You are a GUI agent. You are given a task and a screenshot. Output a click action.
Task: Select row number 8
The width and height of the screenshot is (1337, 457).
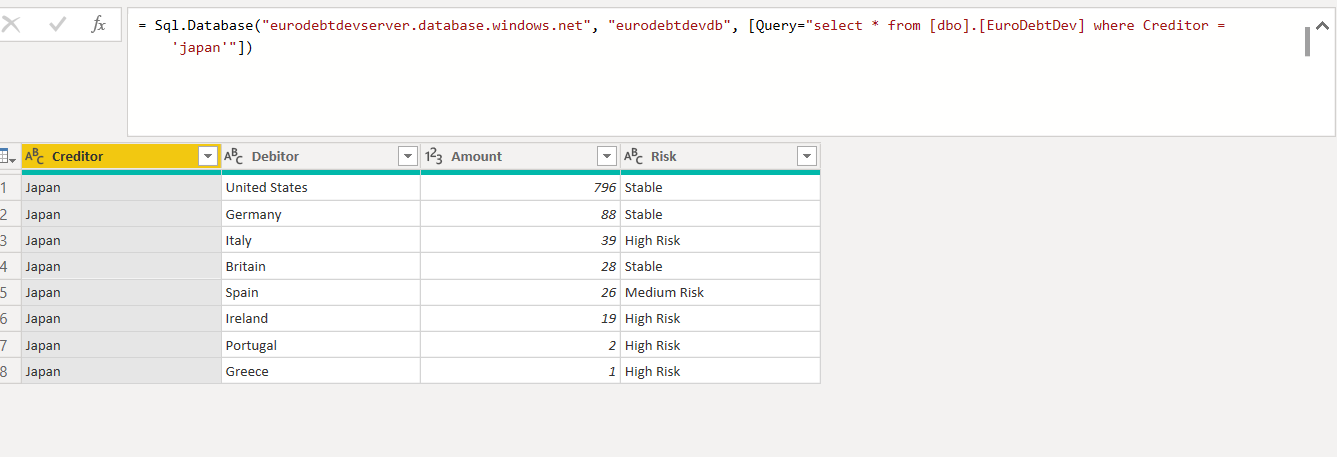10,371
